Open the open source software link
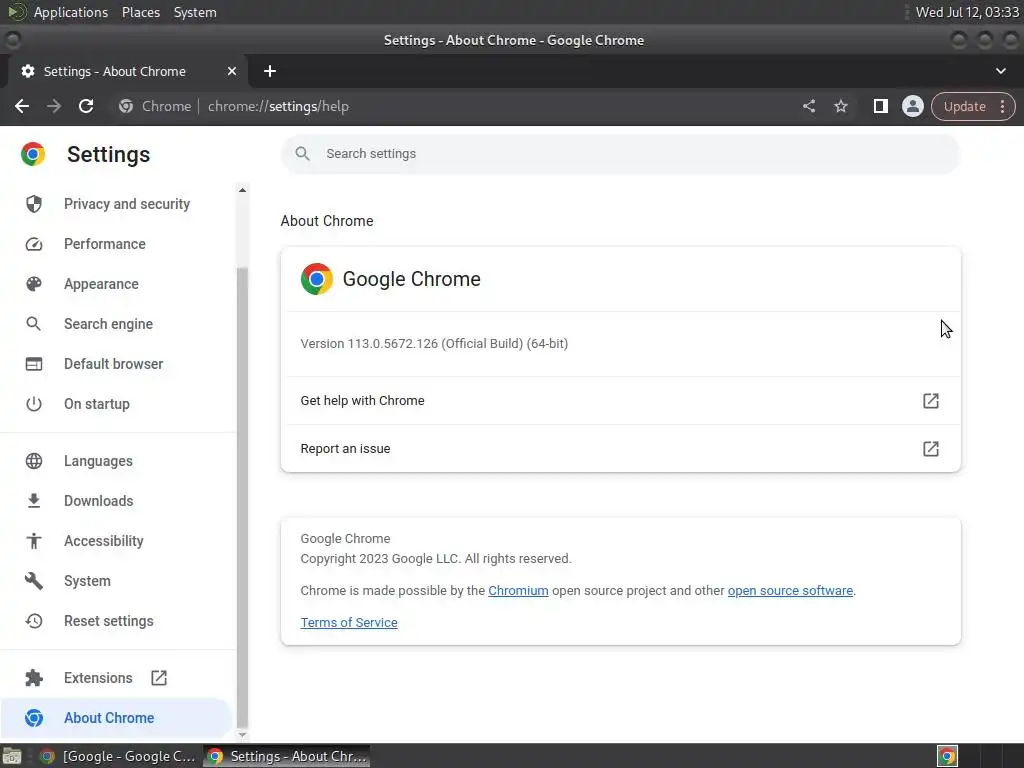The image size is (1024, 768). 790,590
